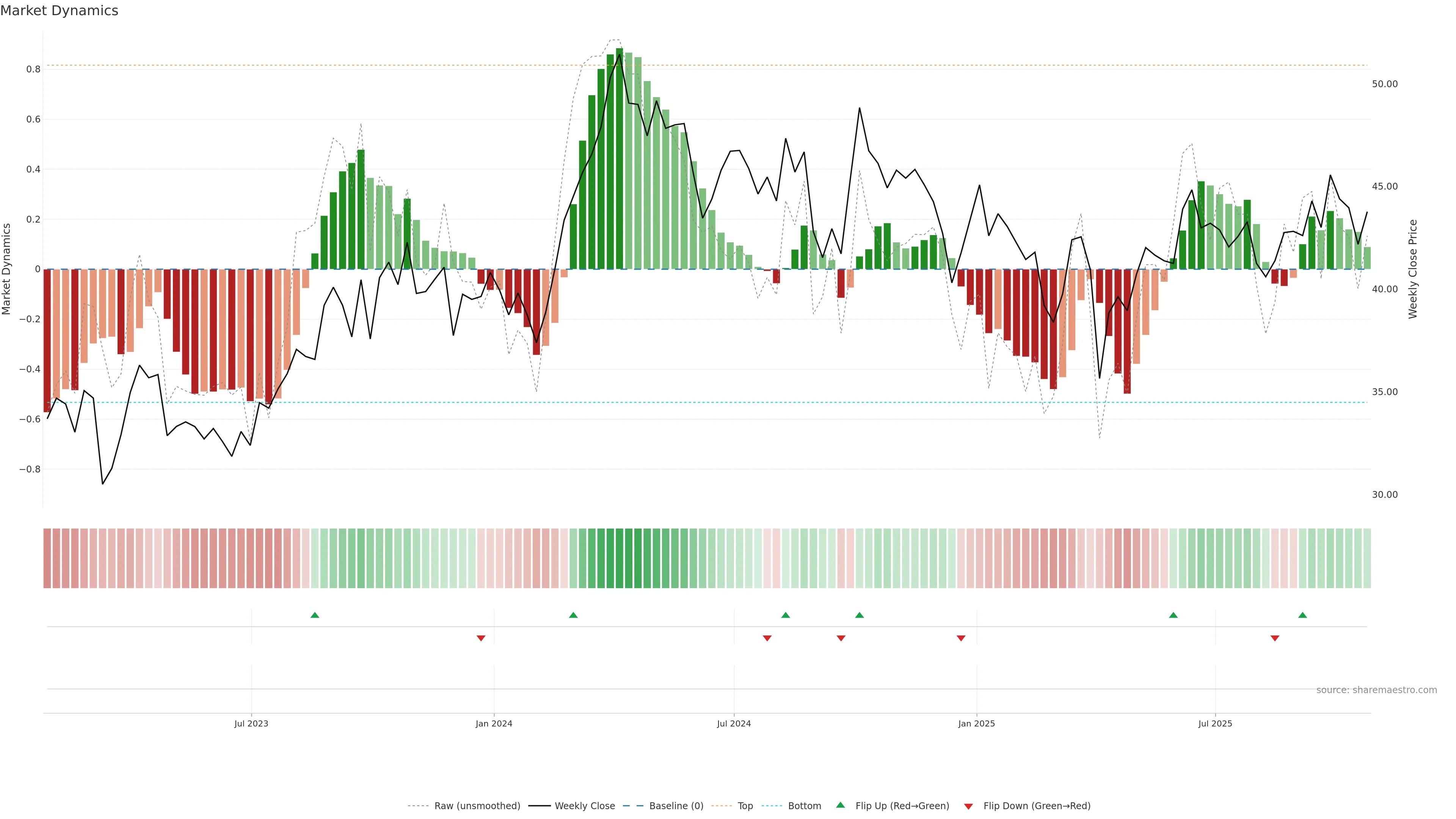
Task: Click the red flip-down marker just before Jan 2024
Action: click(x=481, y=638)
